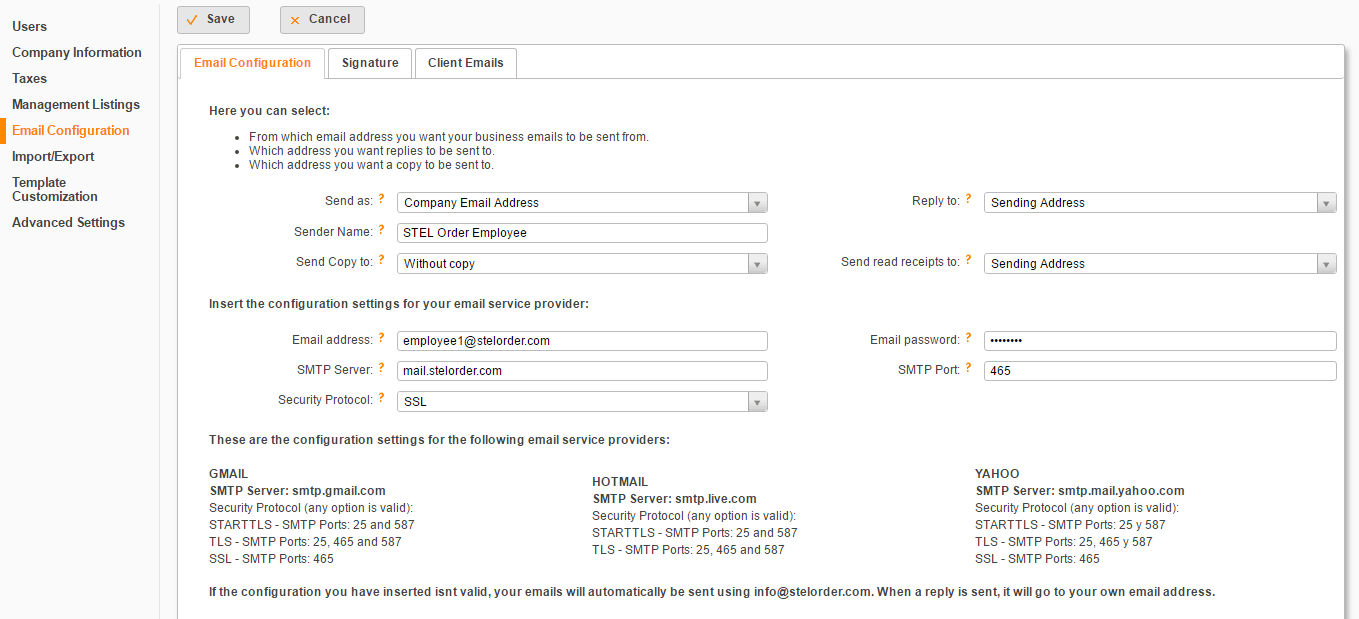Viewport: 1359px width, 619px height.
Task: Switch to the Signature tab
Action: pos(370,63)
